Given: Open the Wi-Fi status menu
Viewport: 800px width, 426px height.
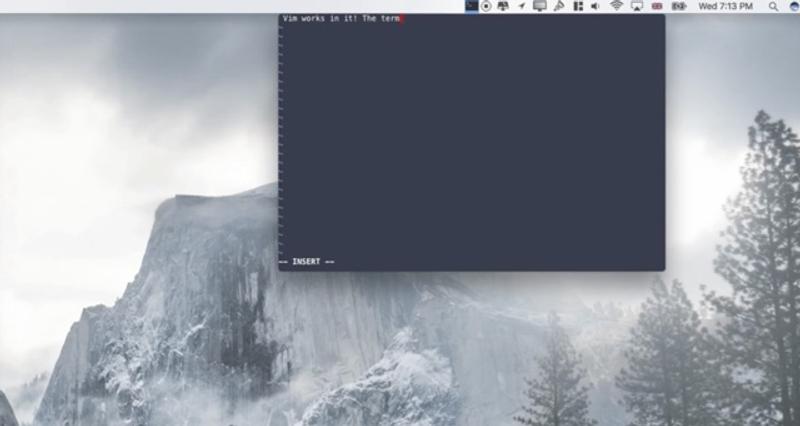Looking at the screenshot, I should (x=616, y=6).
